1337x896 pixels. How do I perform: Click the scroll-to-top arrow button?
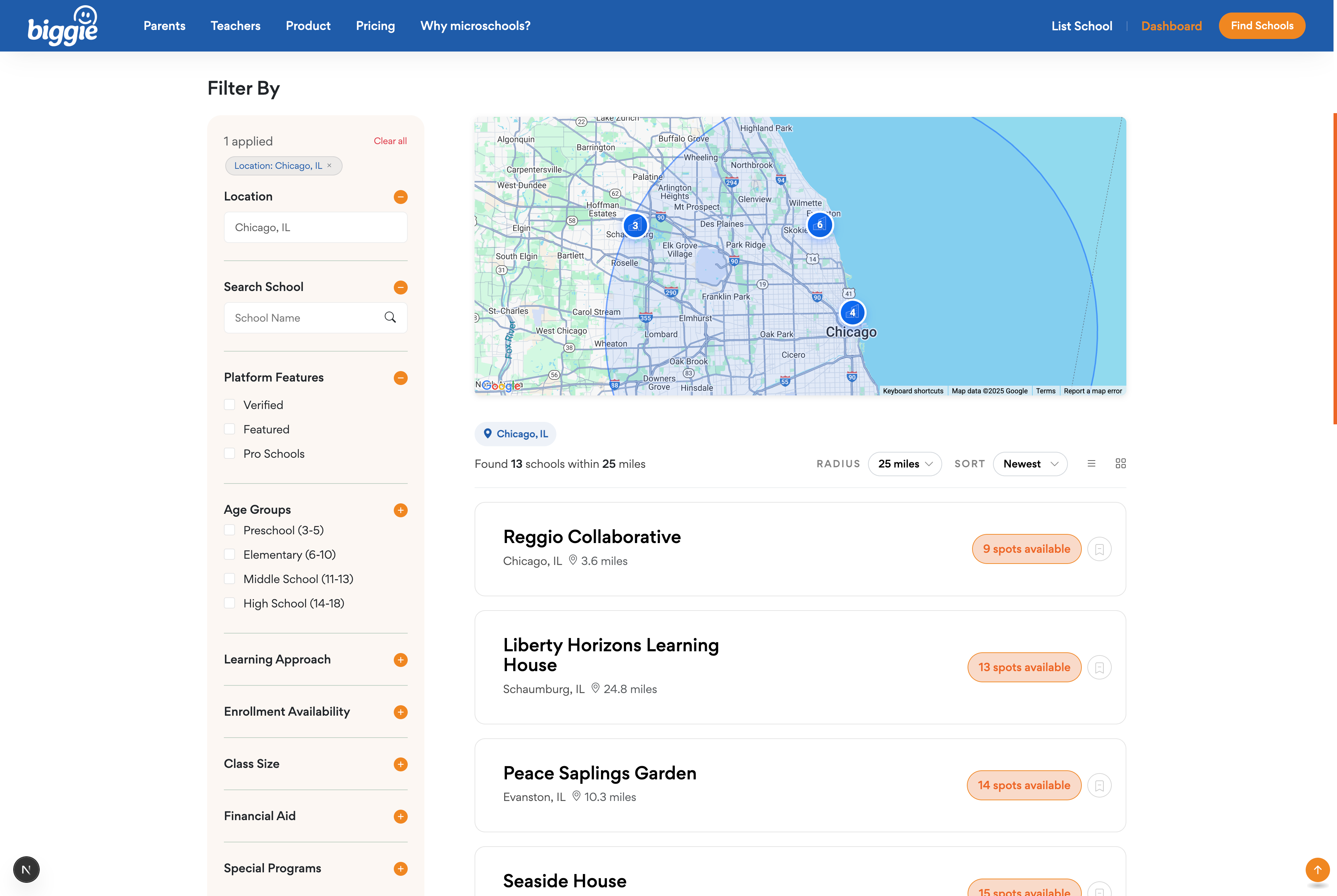click(1318, 870)
